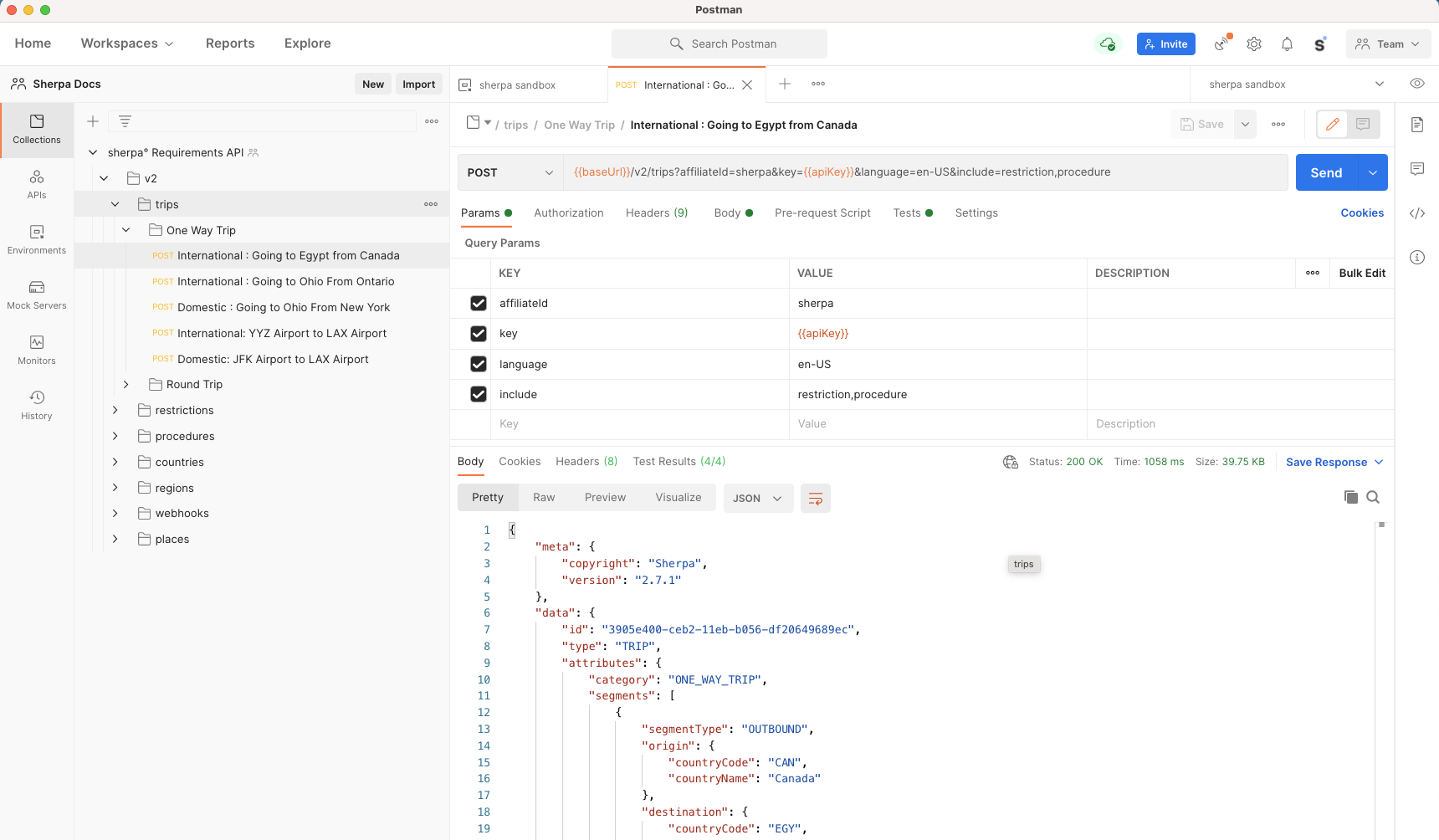Uncheck the affiliateId query param
Viewport: 1439px width, 840px height.
(479, 303)
